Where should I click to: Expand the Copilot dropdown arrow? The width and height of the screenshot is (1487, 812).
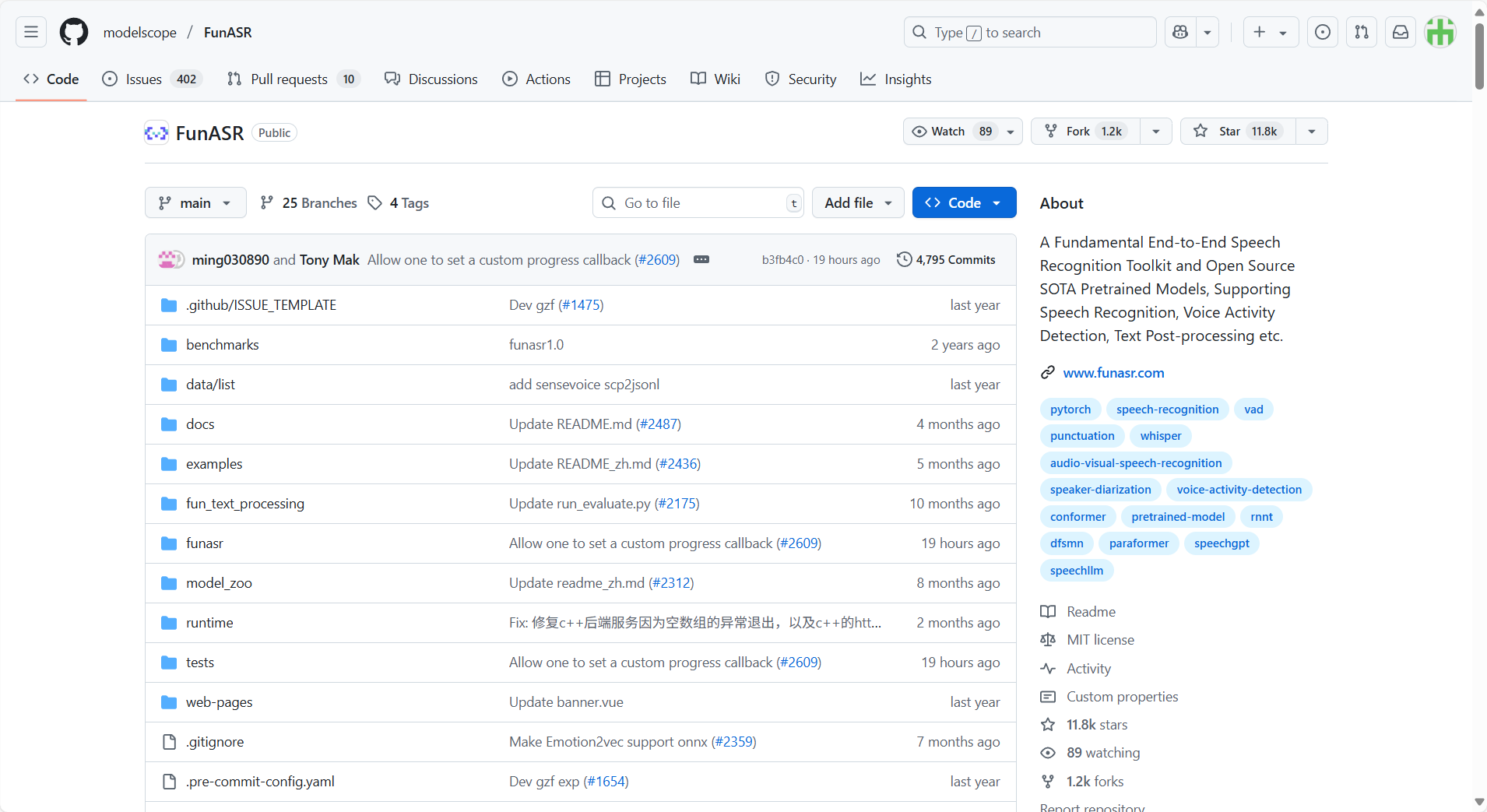click(x=1208, y=32)
